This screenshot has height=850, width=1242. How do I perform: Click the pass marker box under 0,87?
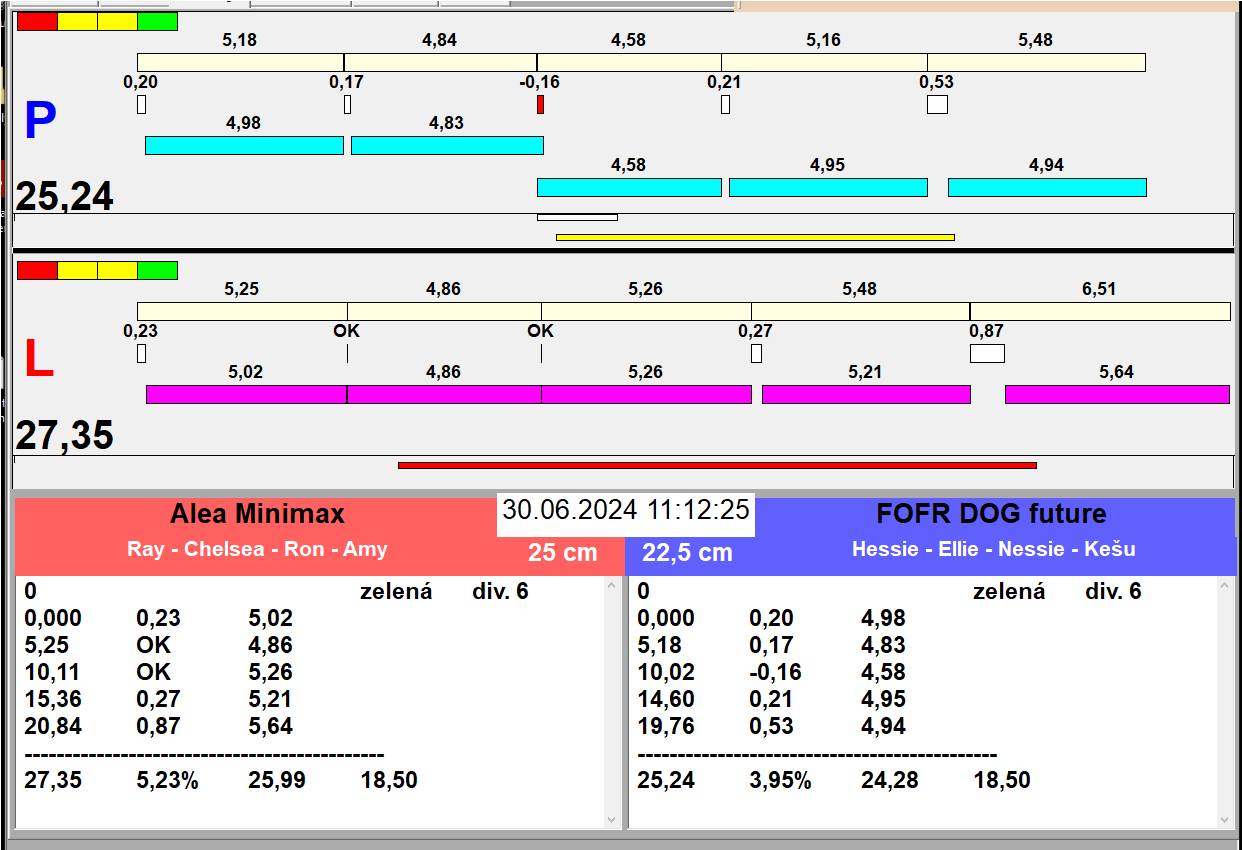tap(987, 353)
